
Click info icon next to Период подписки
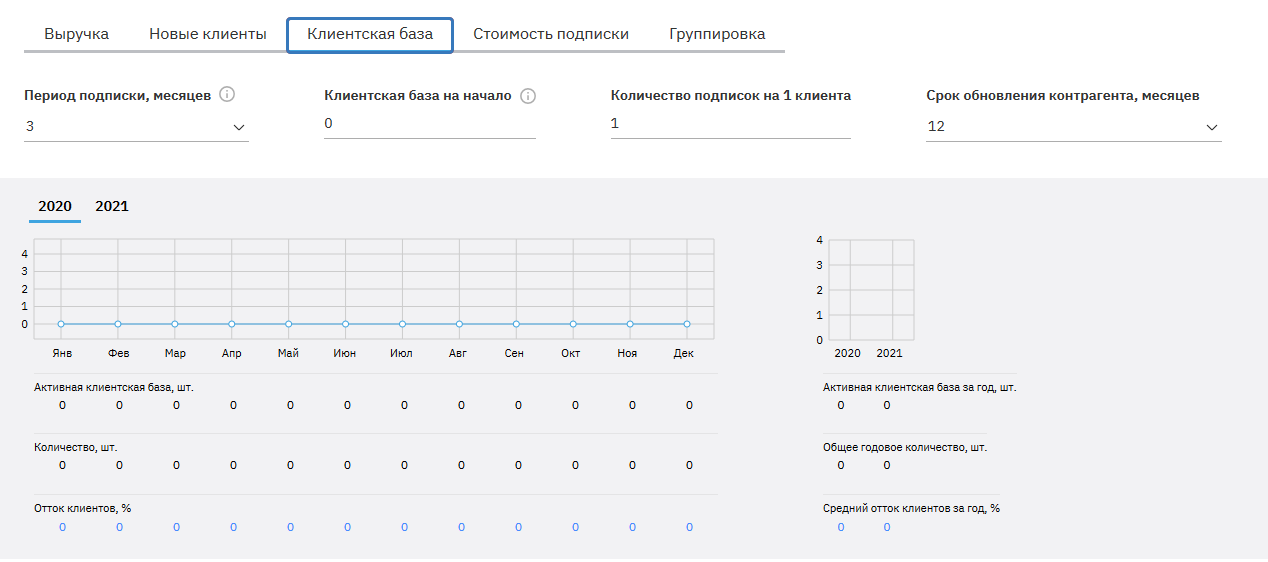point(227,95)
